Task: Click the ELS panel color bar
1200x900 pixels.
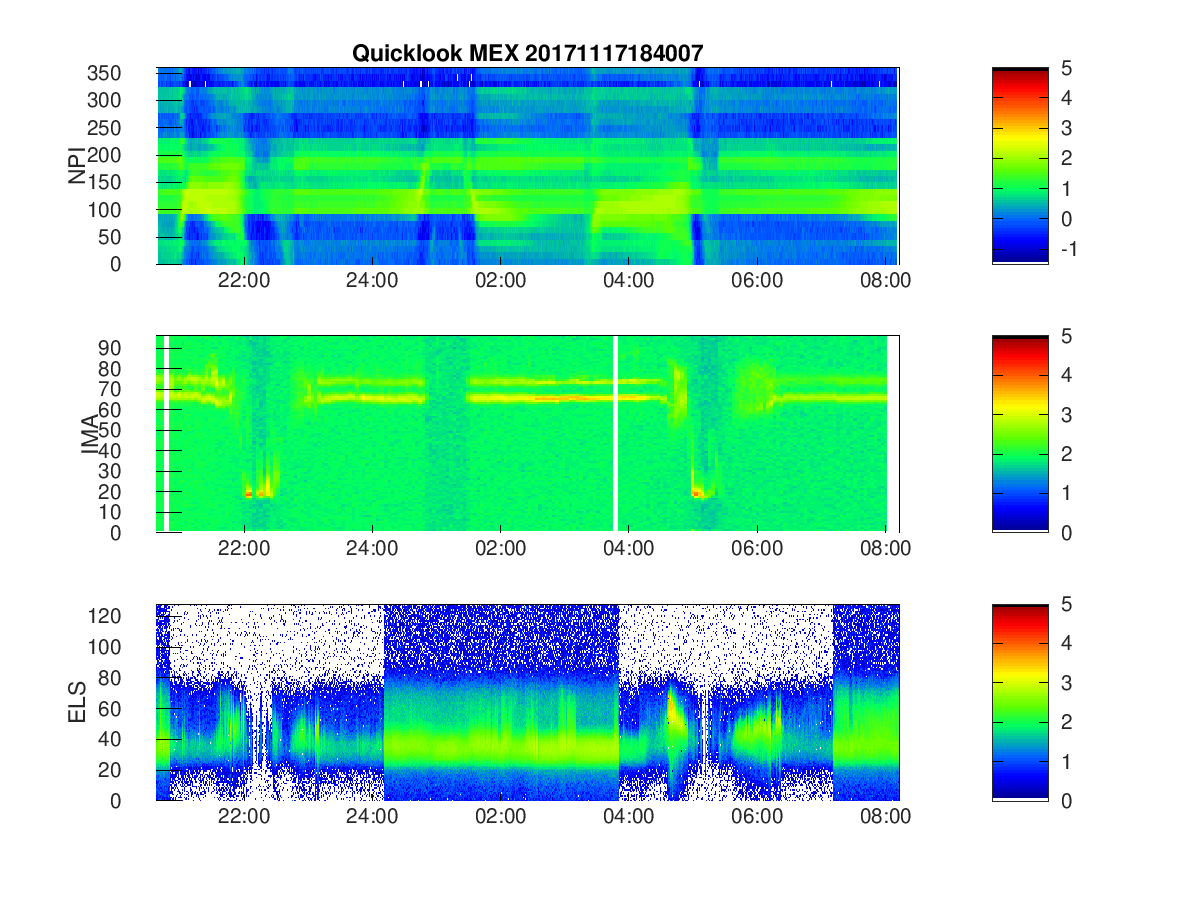Action: pyautogui.click(x=1020, y=702)
